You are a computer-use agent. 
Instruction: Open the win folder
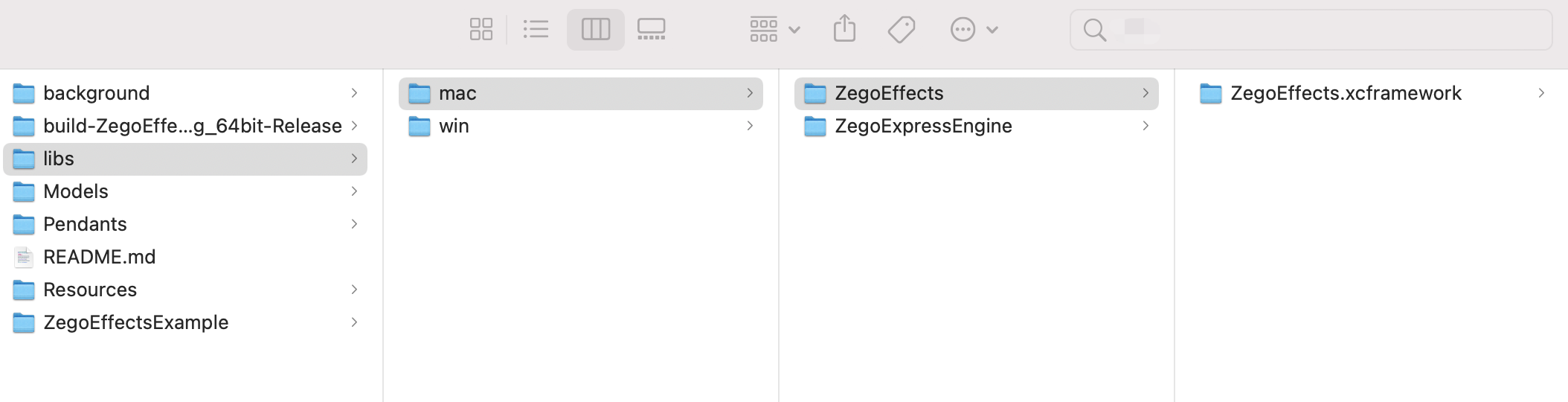coord(581,126)
